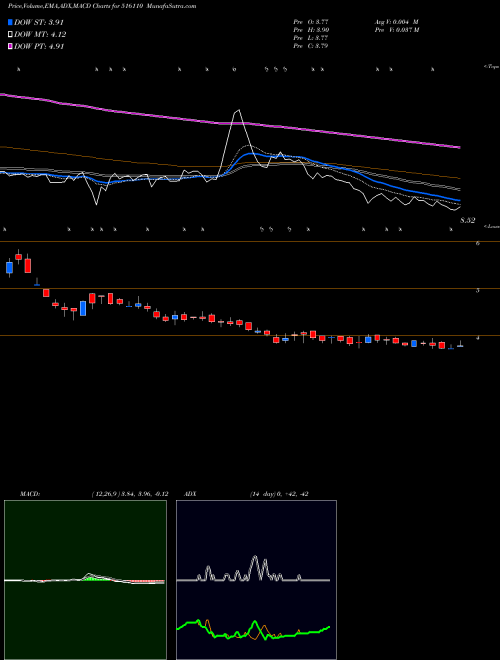Click the Avg V: 0.004 M value
Screen dimensions: 500x660
396,22
